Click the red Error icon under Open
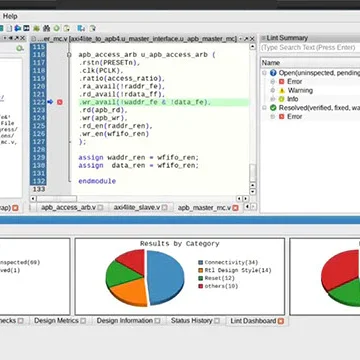The image size is (360, 360). (x=282, y=81)
